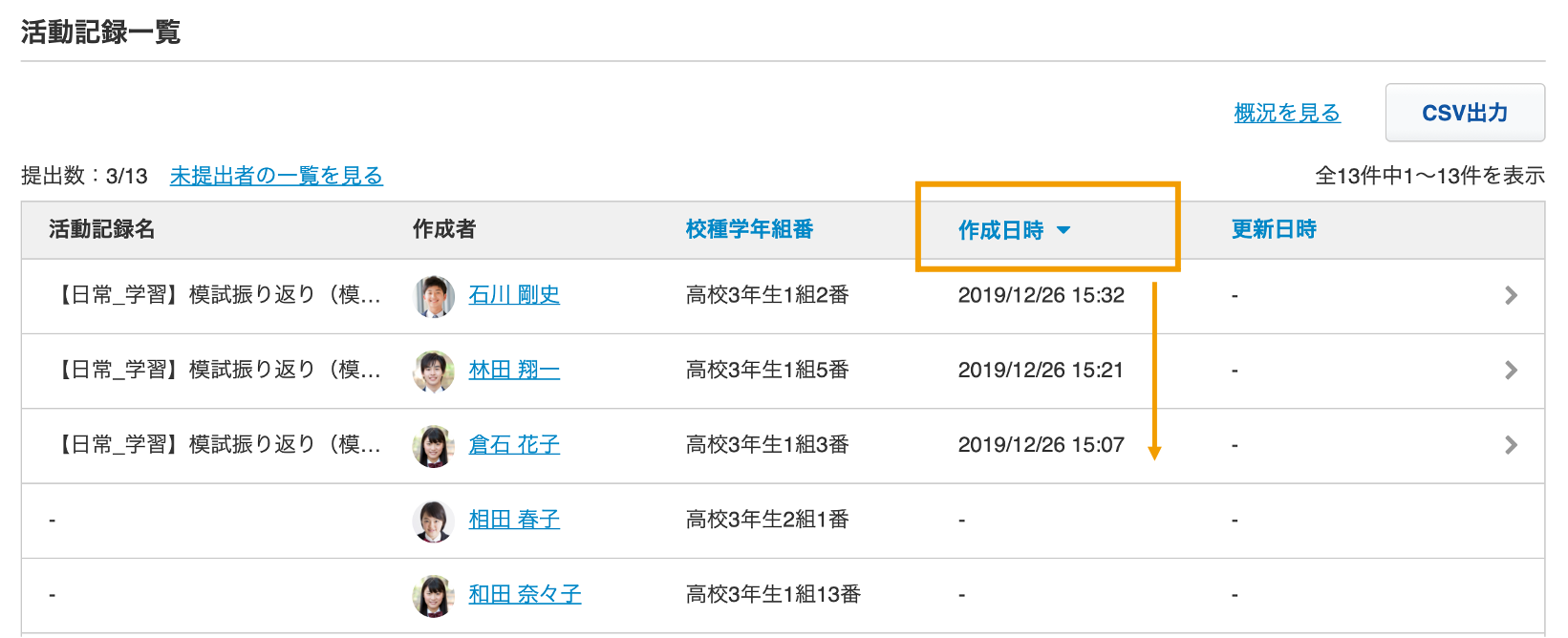Screen dimensions: 1568x638
Task: Open 林田 翔一 name link
Action: click(514, 370)
